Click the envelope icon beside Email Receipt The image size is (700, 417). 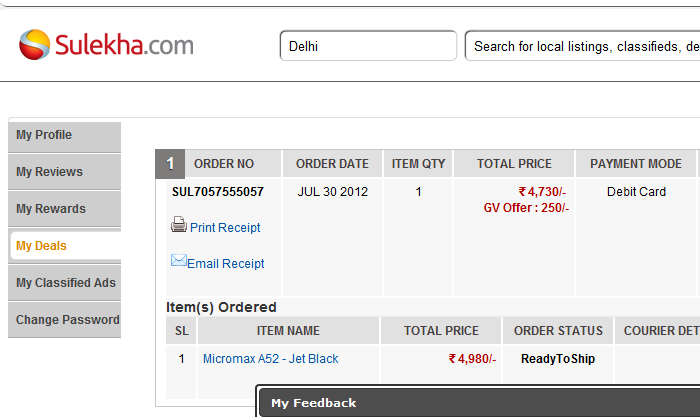[179, 261]
